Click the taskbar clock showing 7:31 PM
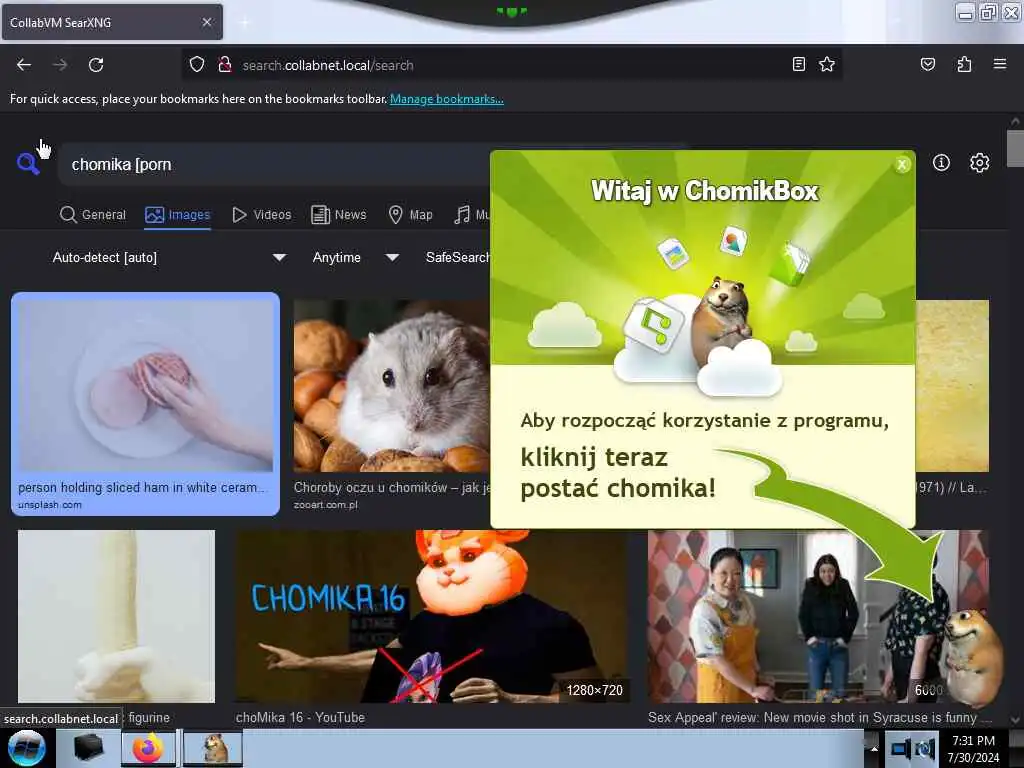 coord(973,749)
